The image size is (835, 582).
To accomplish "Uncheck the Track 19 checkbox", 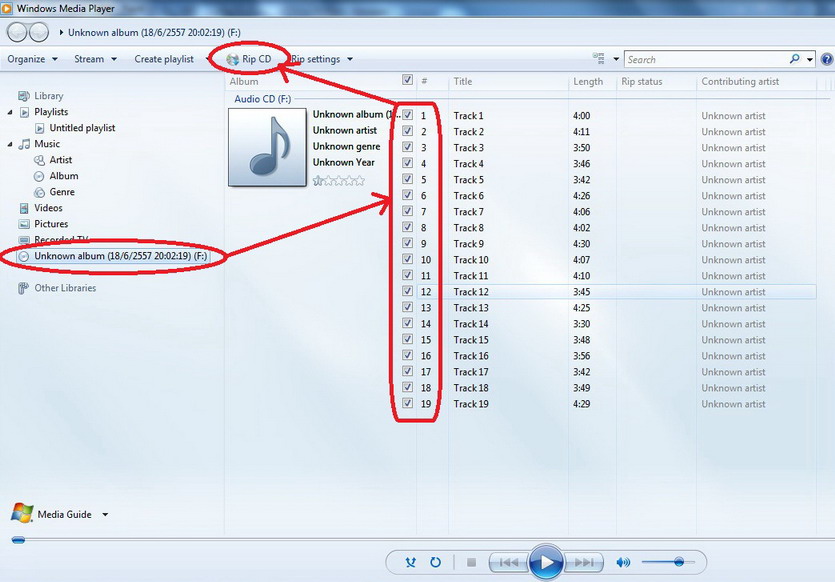I will pos(407,403).
